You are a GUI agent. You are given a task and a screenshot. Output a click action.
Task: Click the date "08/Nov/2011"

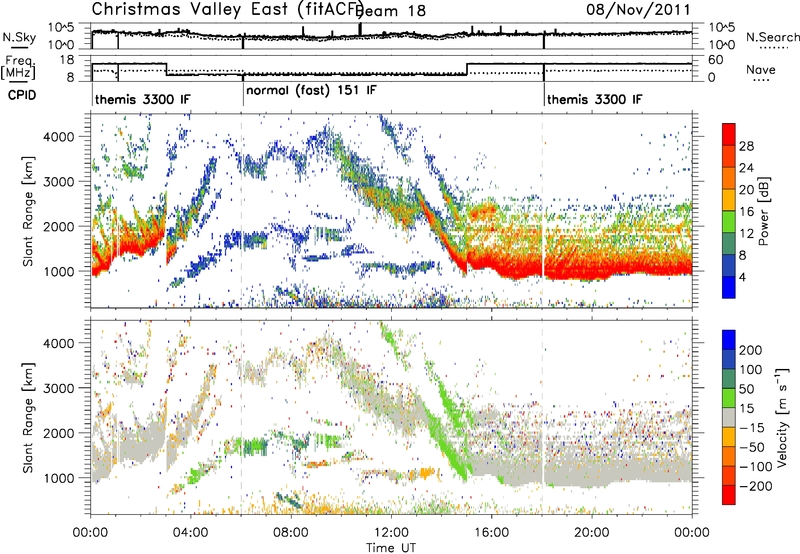click(638, 9)
